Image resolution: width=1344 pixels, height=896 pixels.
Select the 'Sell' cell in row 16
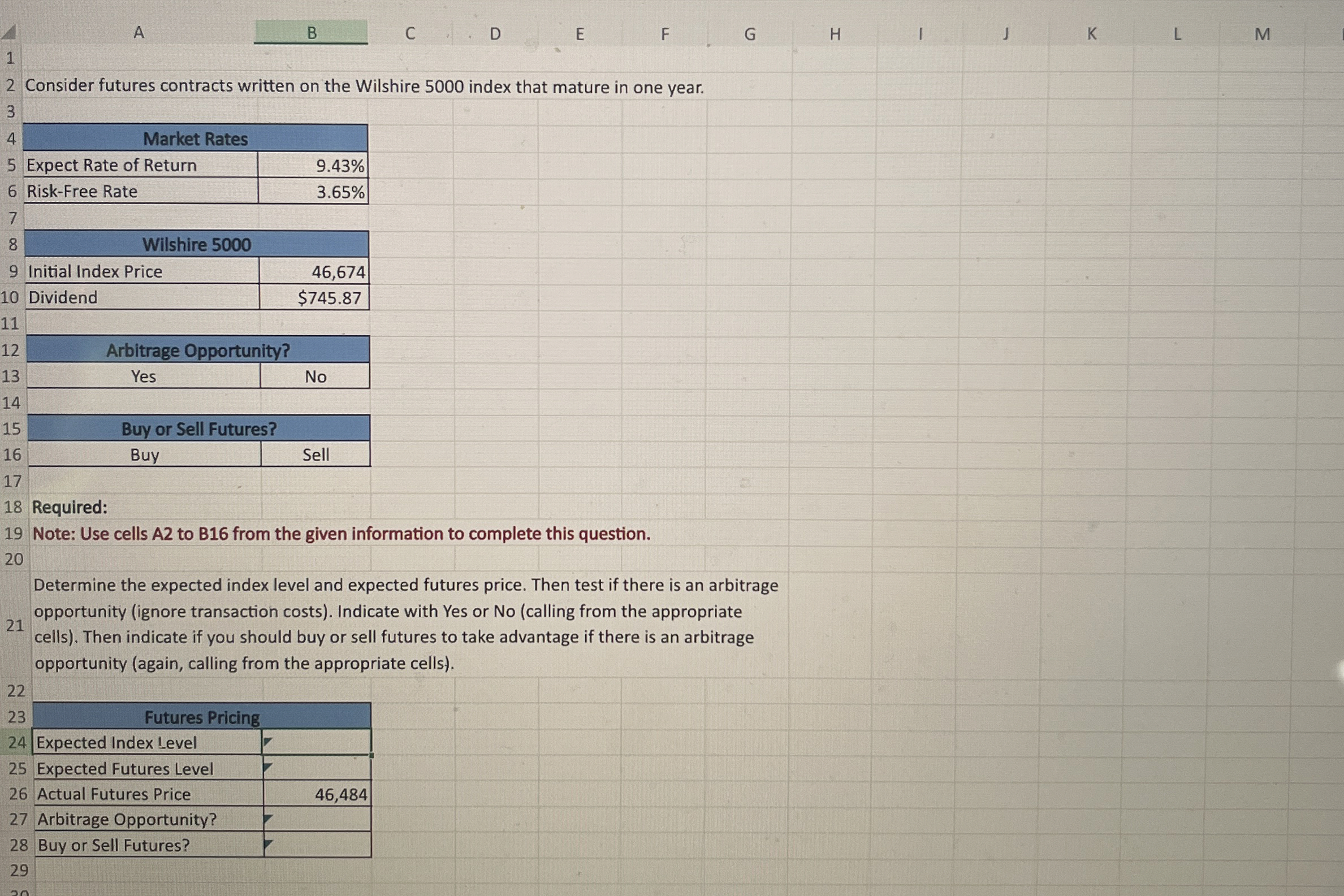(x=316, y=455)
